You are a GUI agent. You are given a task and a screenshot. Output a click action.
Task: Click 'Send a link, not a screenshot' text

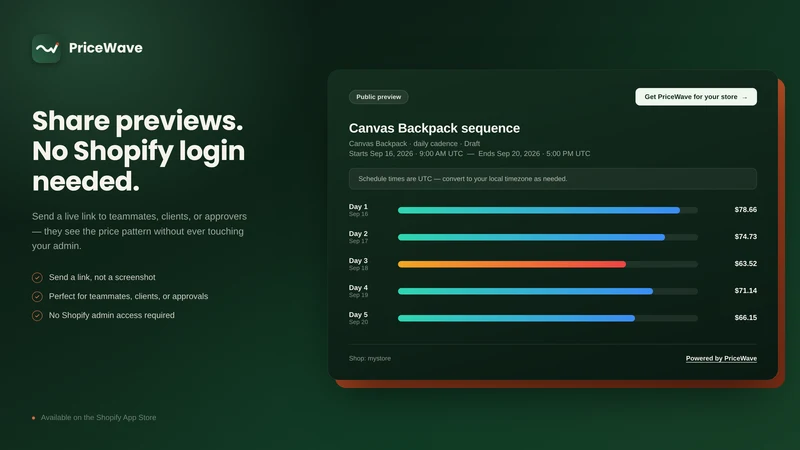[102, 278]
